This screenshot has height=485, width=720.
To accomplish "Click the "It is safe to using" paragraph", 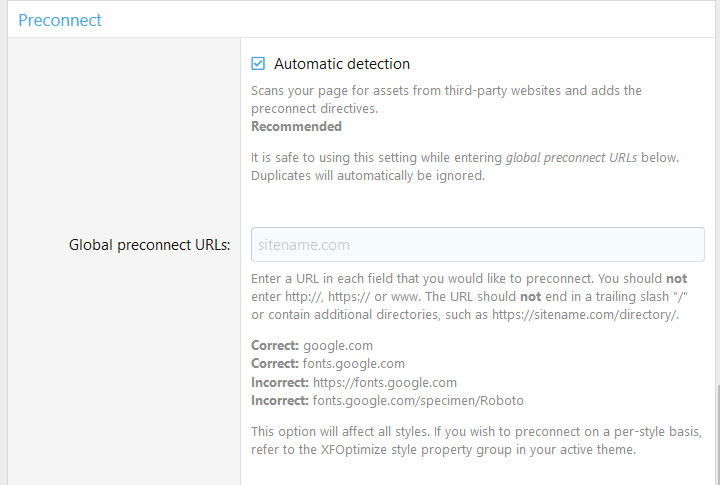I will pos(376,158).
